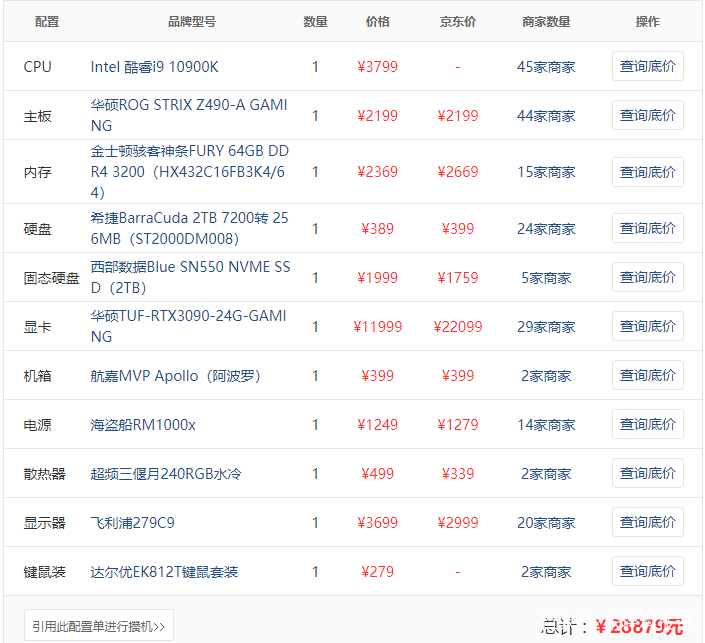Click 引用此配置单进行攒机 button

click(x=98, y=625)
